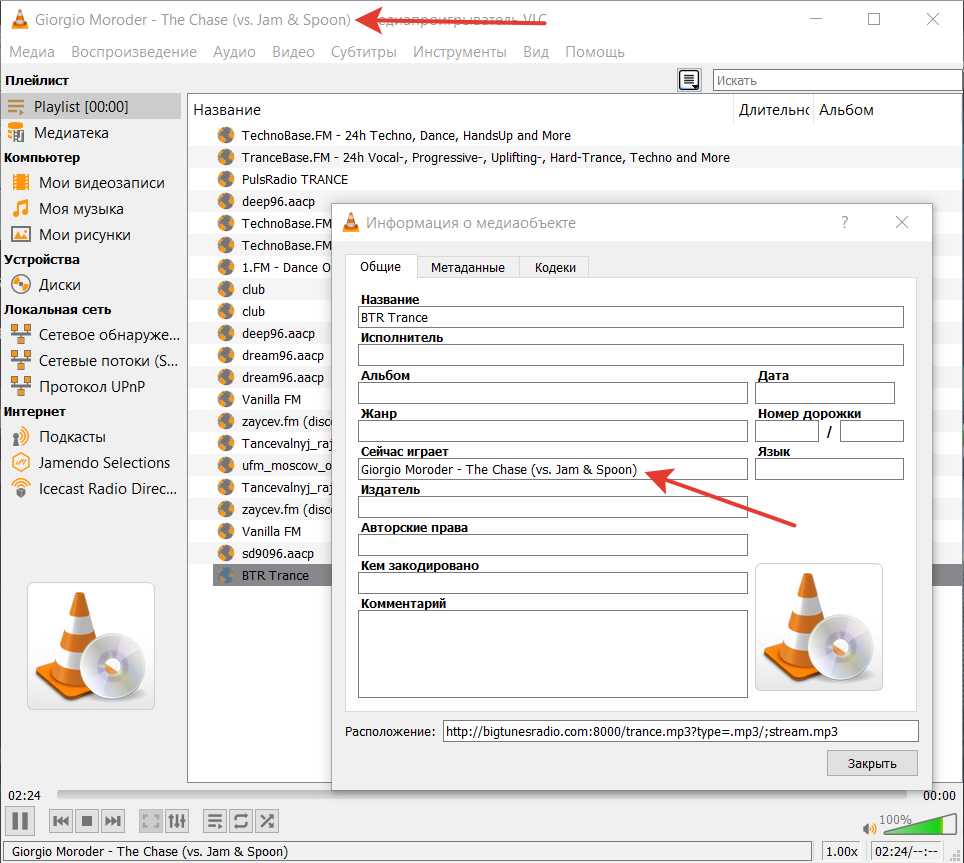Click the playlist search field
Screen dimensions: 964x863
[837, 81]
